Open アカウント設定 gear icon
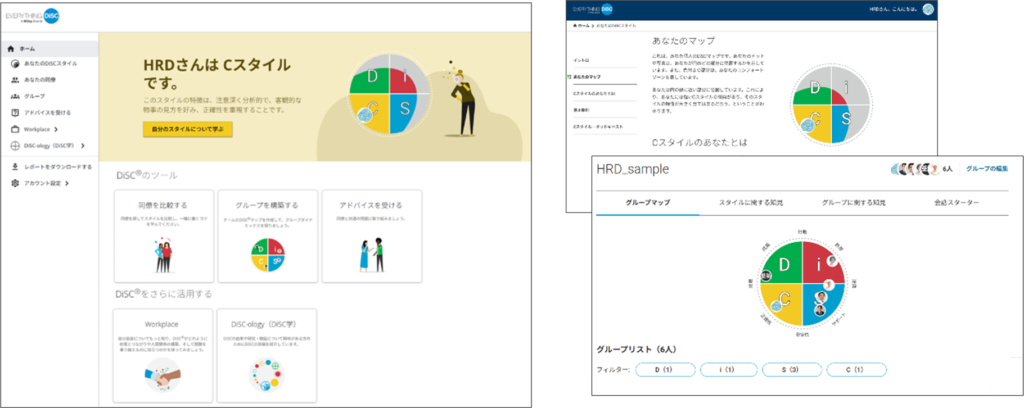Viewport: 1024px width, 408px height. pyautogui.click(x=13, y=183)
